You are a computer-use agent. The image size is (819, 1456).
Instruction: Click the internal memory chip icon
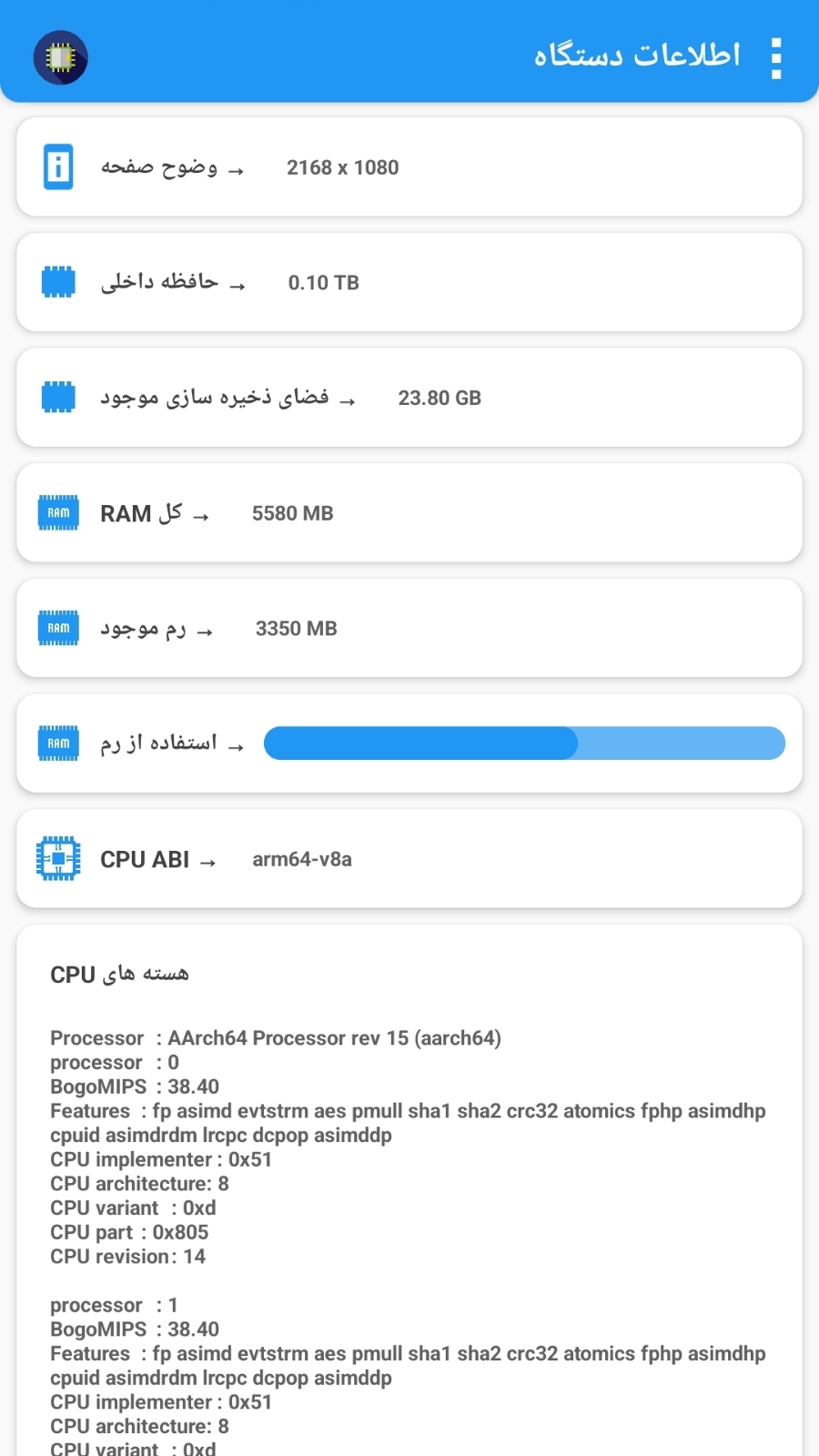(58, 282)
